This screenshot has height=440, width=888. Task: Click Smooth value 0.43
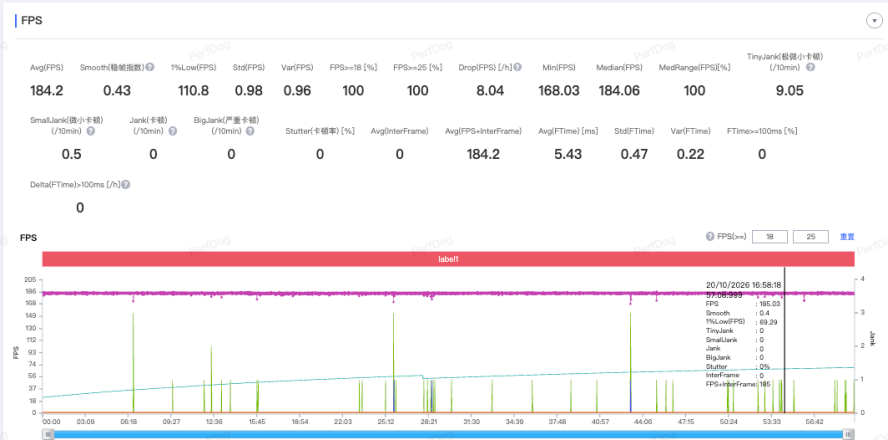[117, 91]
